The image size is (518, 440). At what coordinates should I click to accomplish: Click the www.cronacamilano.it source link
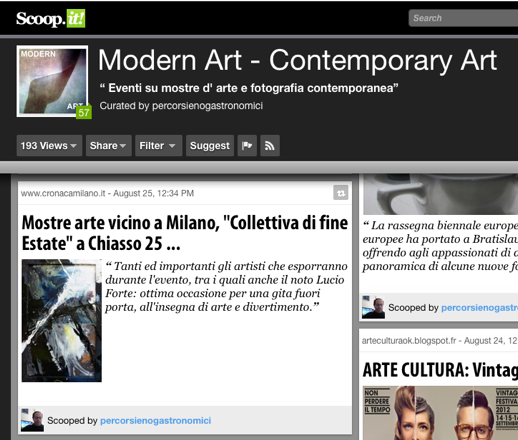point(63,193)
